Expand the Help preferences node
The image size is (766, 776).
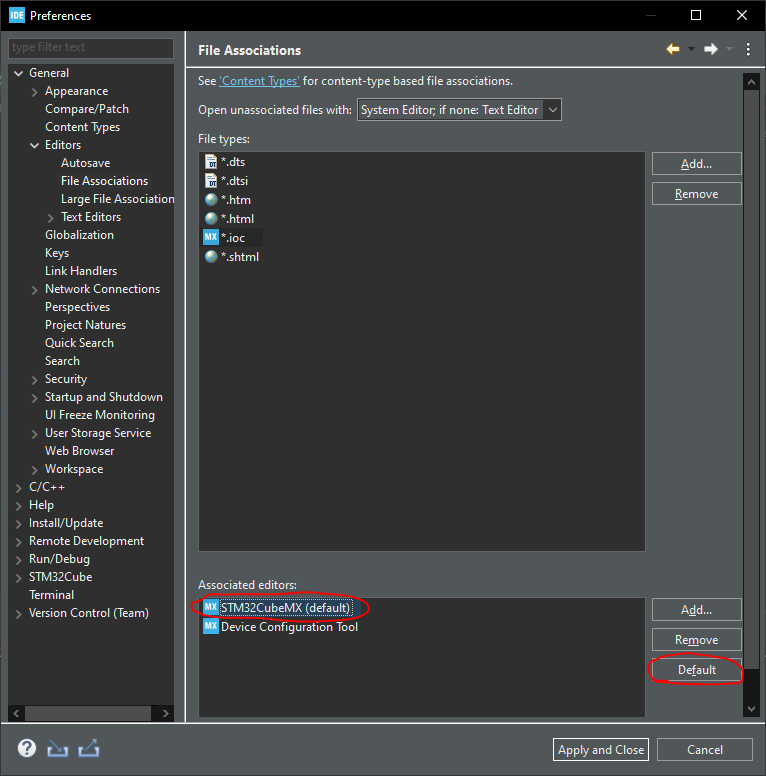click(x=18, y=506)
